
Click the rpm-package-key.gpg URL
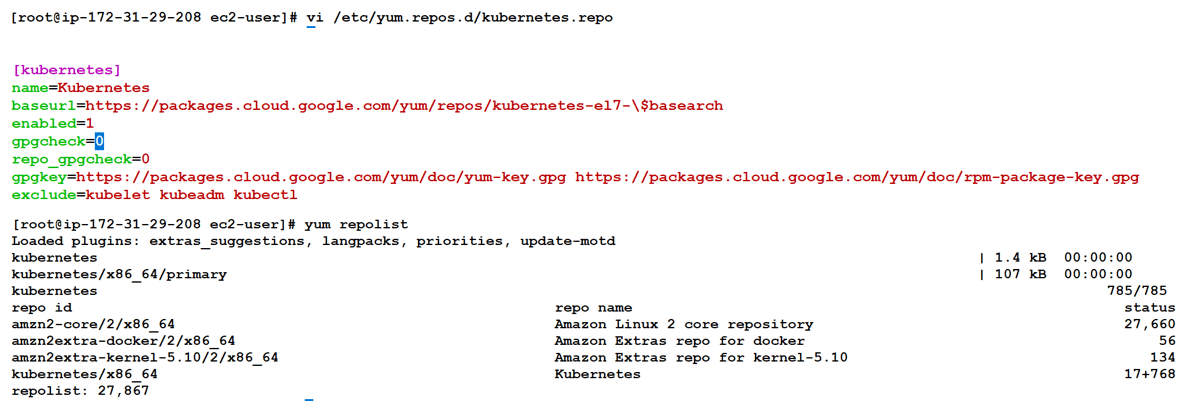(857, 177)
